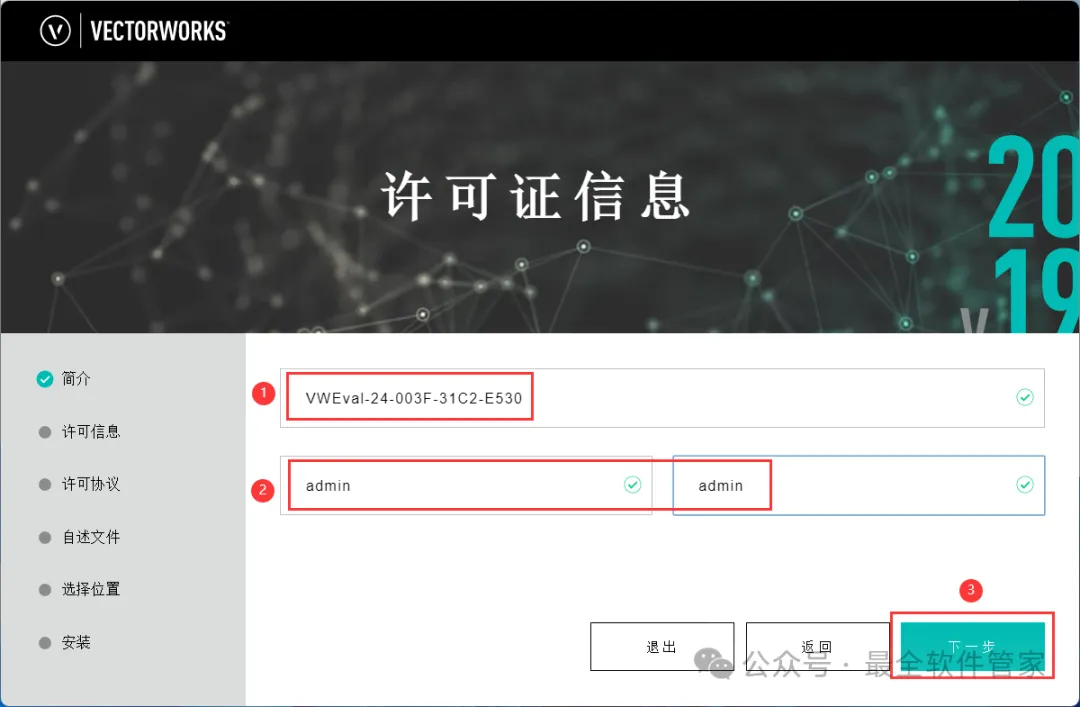The image size is (1080, 707).
Task: Click the gray bullet beside 安装
Action: [x=45, y=643]
